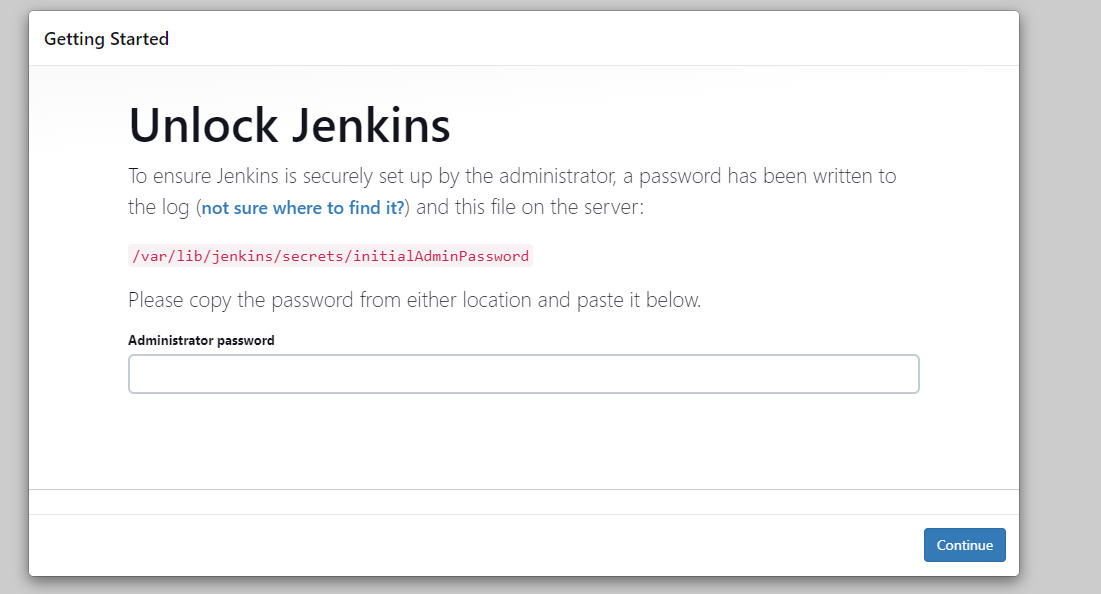Click "password has been written to" text
This screenshot has height=594, width=1101.
point(767,176)
